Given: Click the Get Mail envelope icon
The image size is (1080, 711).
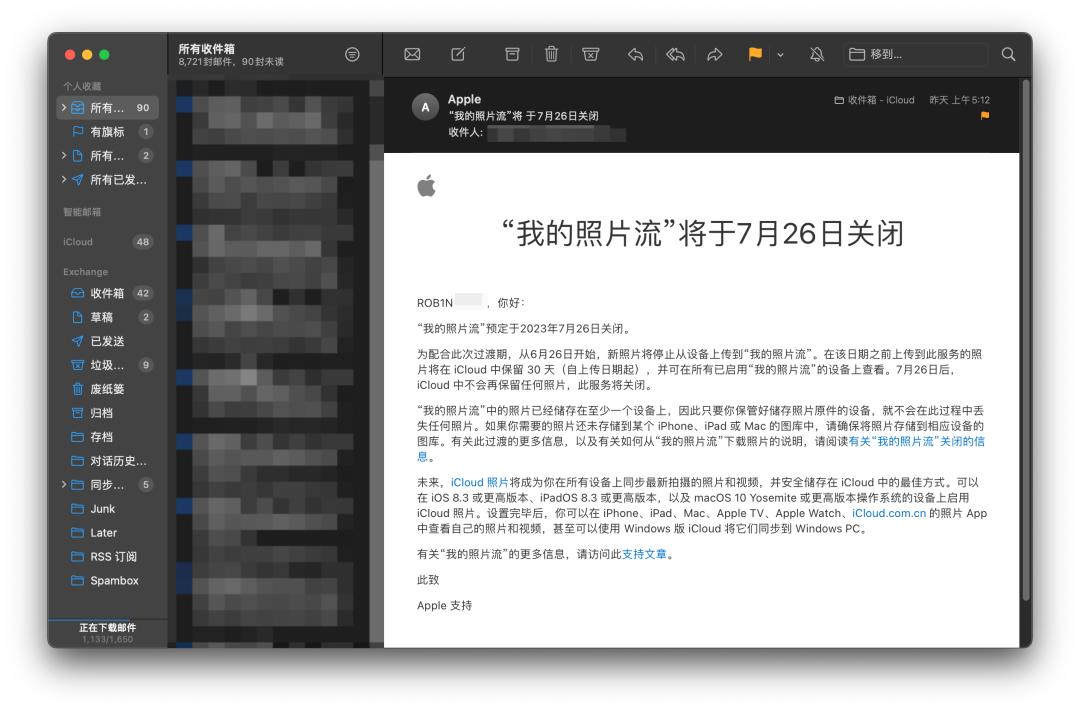Looking at the screenshot, I should coord(412,54).
